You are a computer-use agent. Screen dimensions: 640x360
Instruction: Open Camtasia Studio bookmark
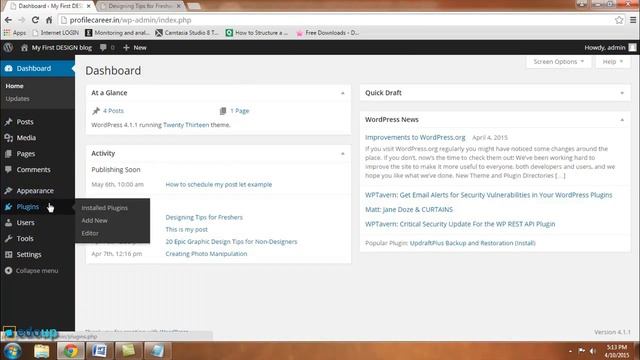pyautogui.click(x=187, y=33)
